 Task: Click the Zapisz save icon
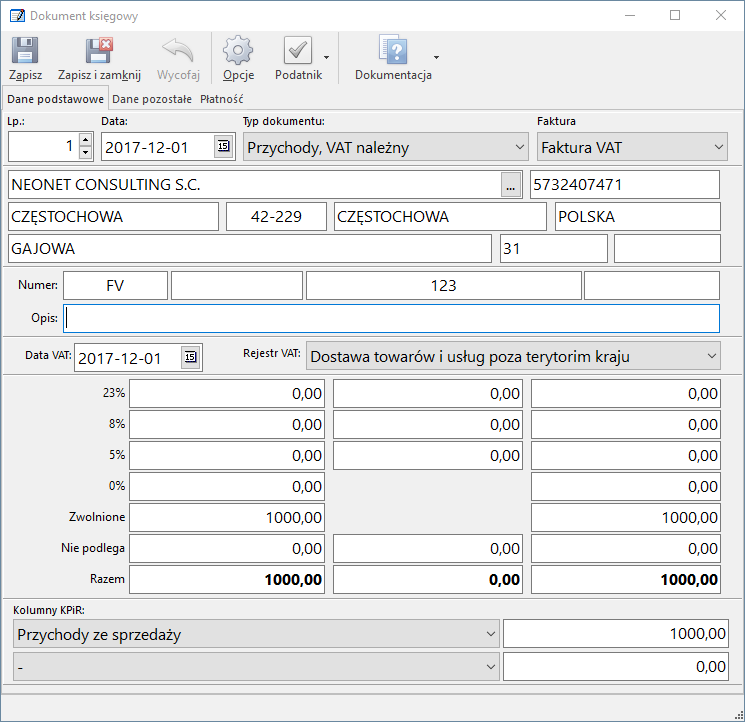pyautogui.click(x=25, y=52)
